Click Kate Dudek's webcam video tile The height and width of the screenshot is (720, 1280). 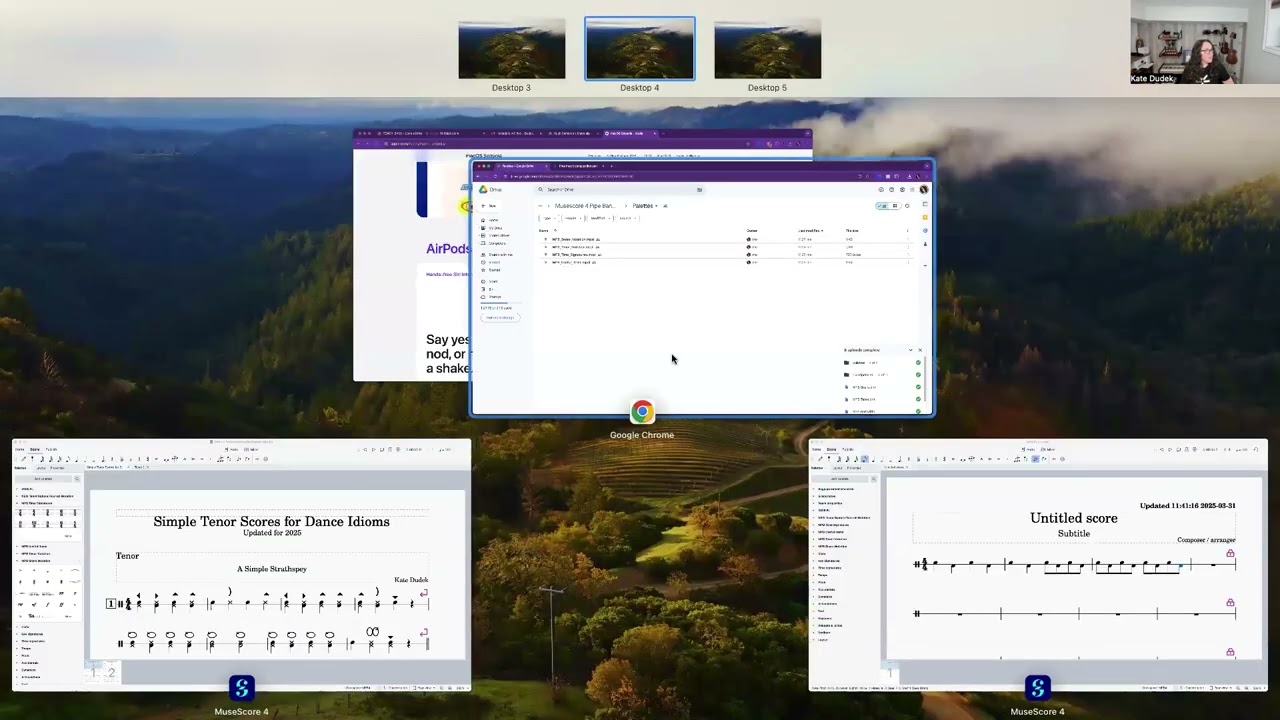[x=1205, y=42]
